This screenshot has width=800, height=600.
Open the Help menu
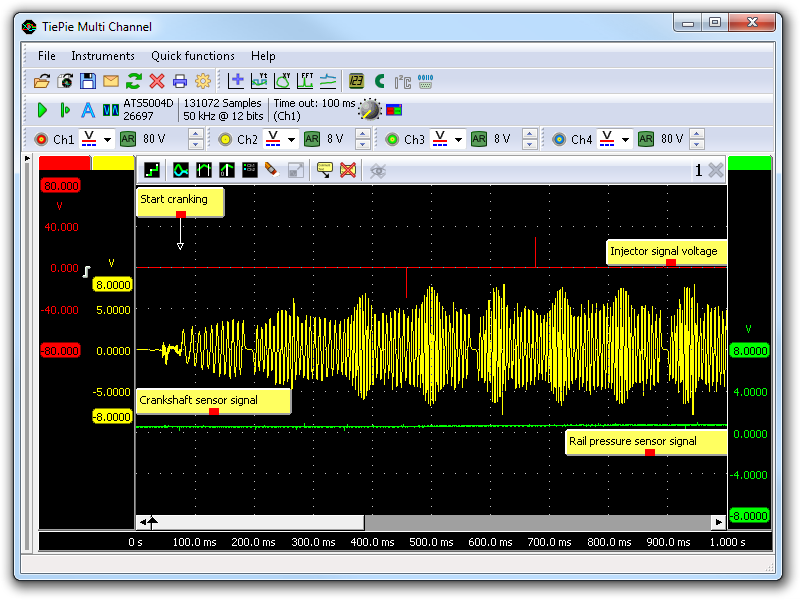tap(263, 56)
